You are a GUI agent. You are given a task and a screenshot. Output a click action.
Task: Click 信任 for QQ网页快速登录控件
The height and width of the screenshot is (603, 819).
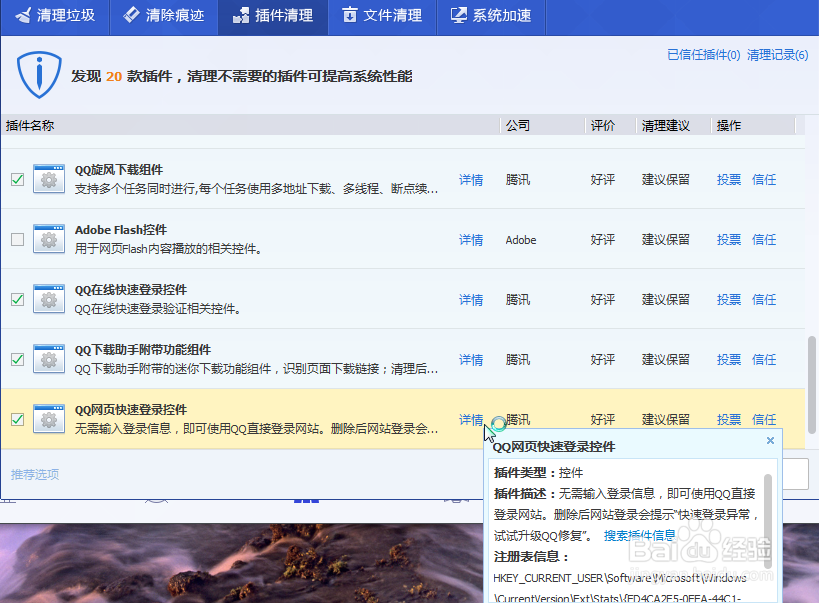(x=764, y=420)
